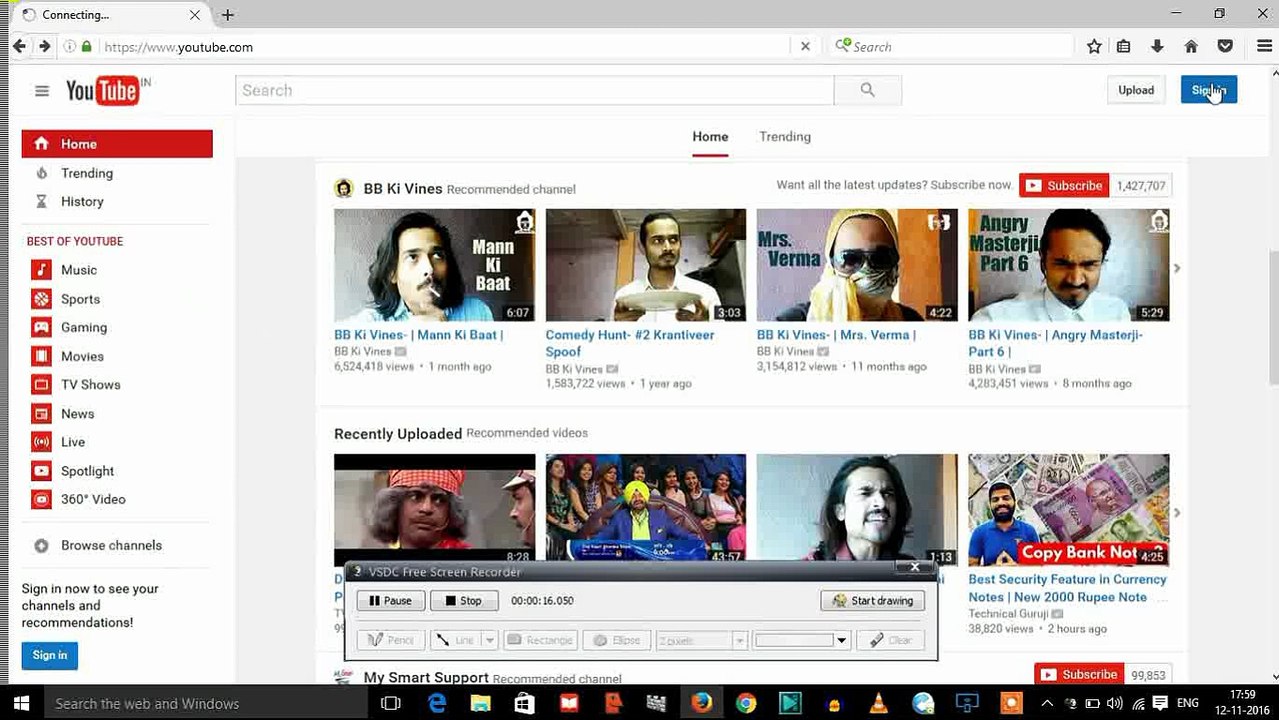Click Start drawing in the recorder
The width and height of the screenshot is (1279, 720).
(872, 601)
